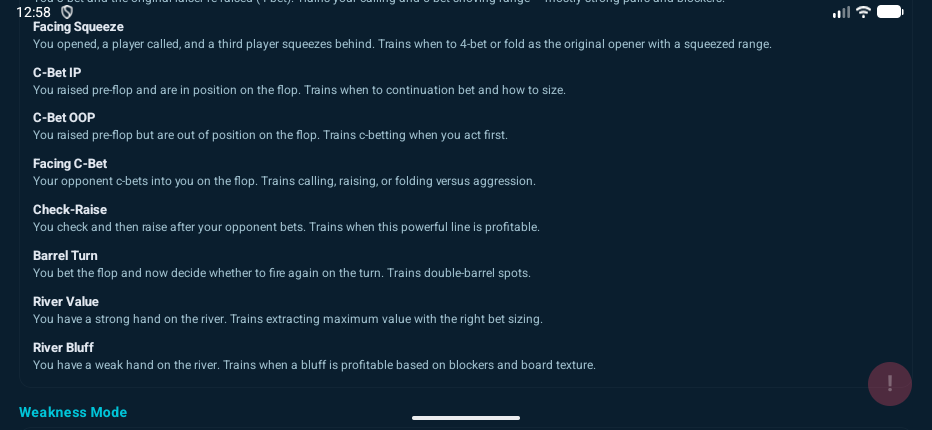Viewport: 932px width, 430px height.
Task: Tap the home gesture bar at bottom
Action: coord(466,418)
